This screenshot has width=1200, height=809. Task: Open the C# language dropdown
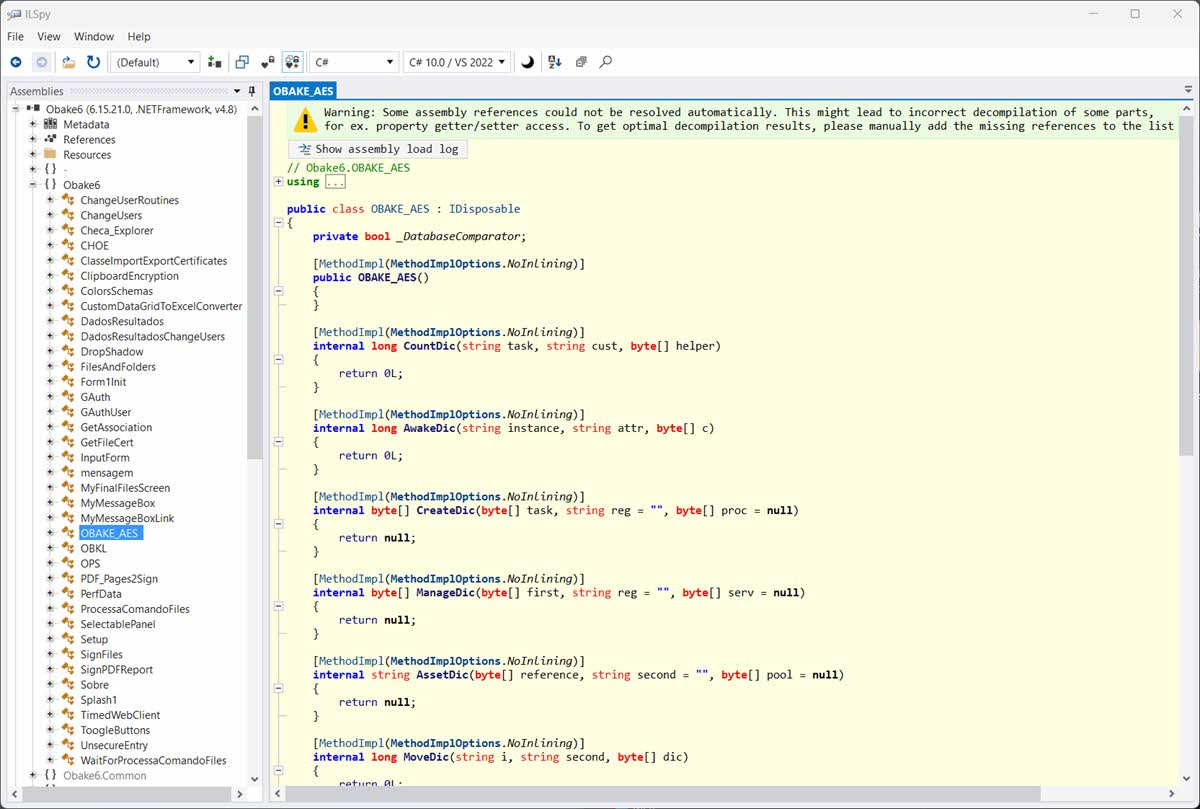coord(354,62)
